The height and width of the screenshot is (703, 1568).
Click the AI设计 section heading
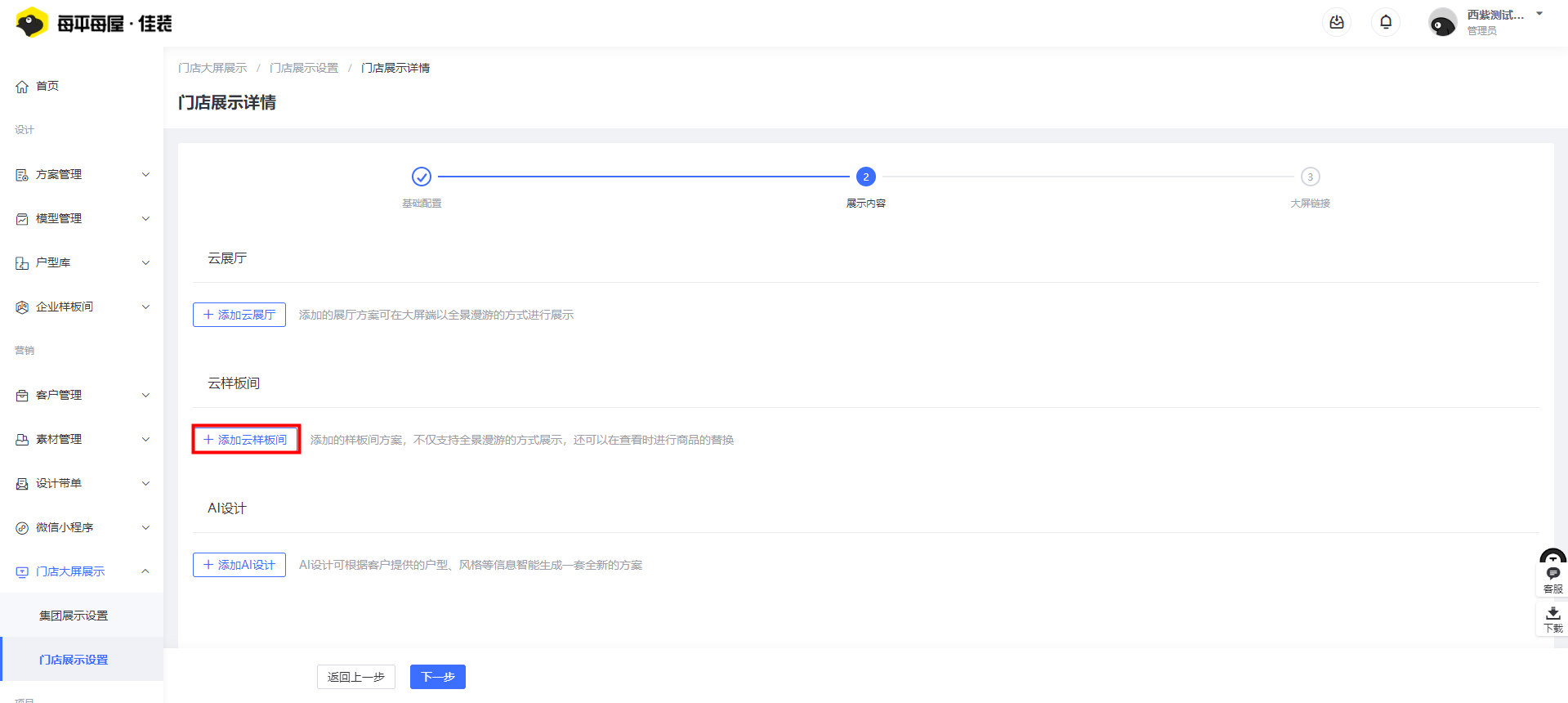click(227, 508)
